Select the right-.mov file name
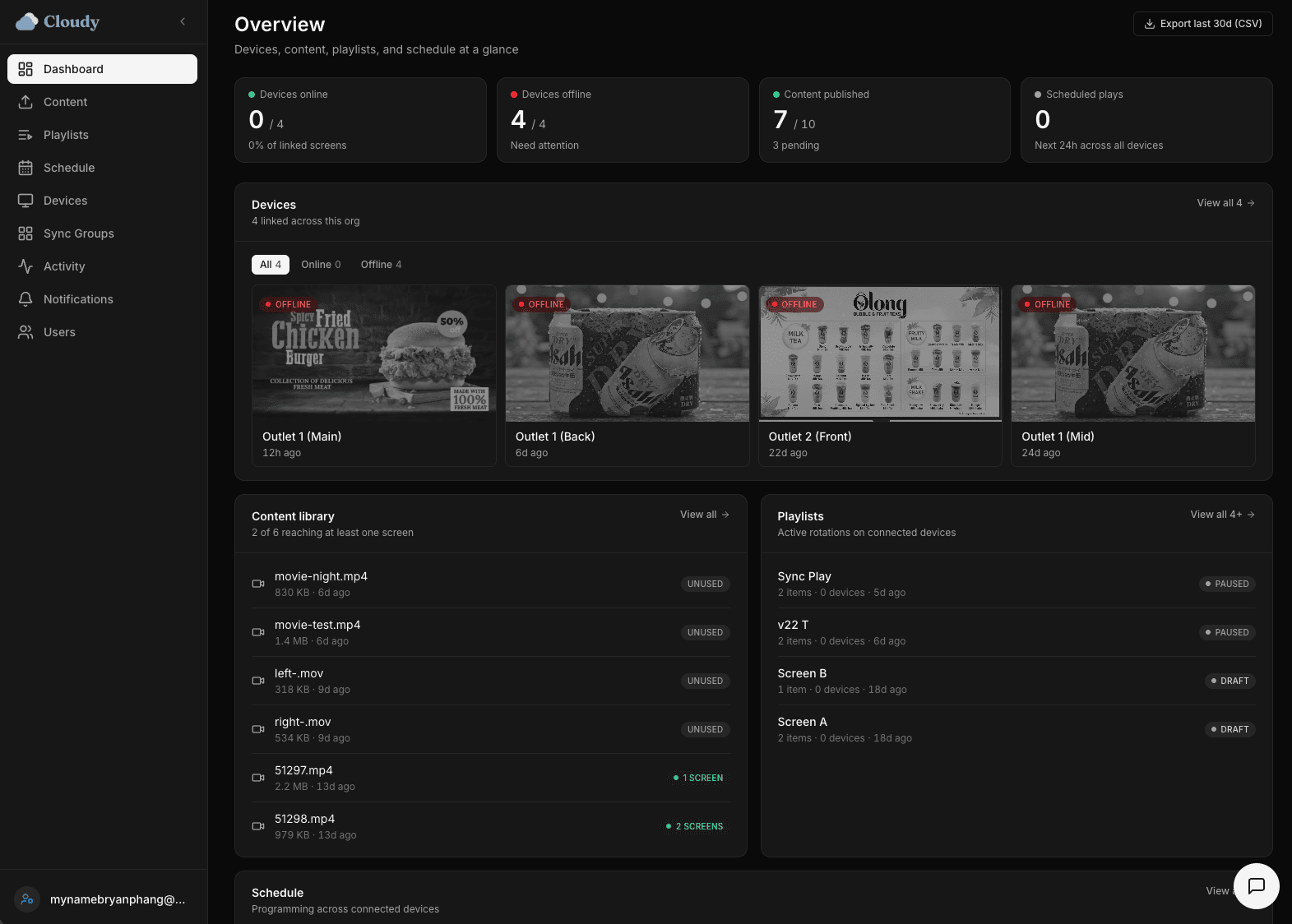Image resolution: width=1292 pixels, height=924 pixels. click(303, 722)
